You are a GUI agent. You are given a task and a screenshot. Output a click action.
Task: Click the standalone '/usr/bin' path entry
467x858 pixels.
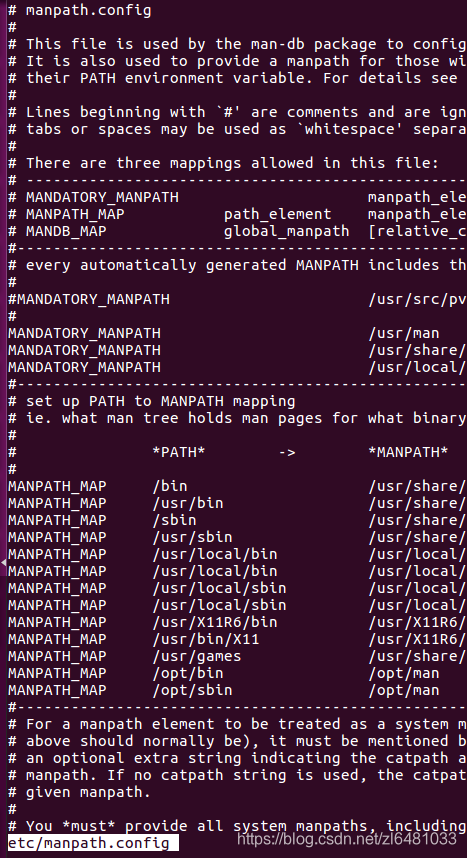click(x=188, y=503)
